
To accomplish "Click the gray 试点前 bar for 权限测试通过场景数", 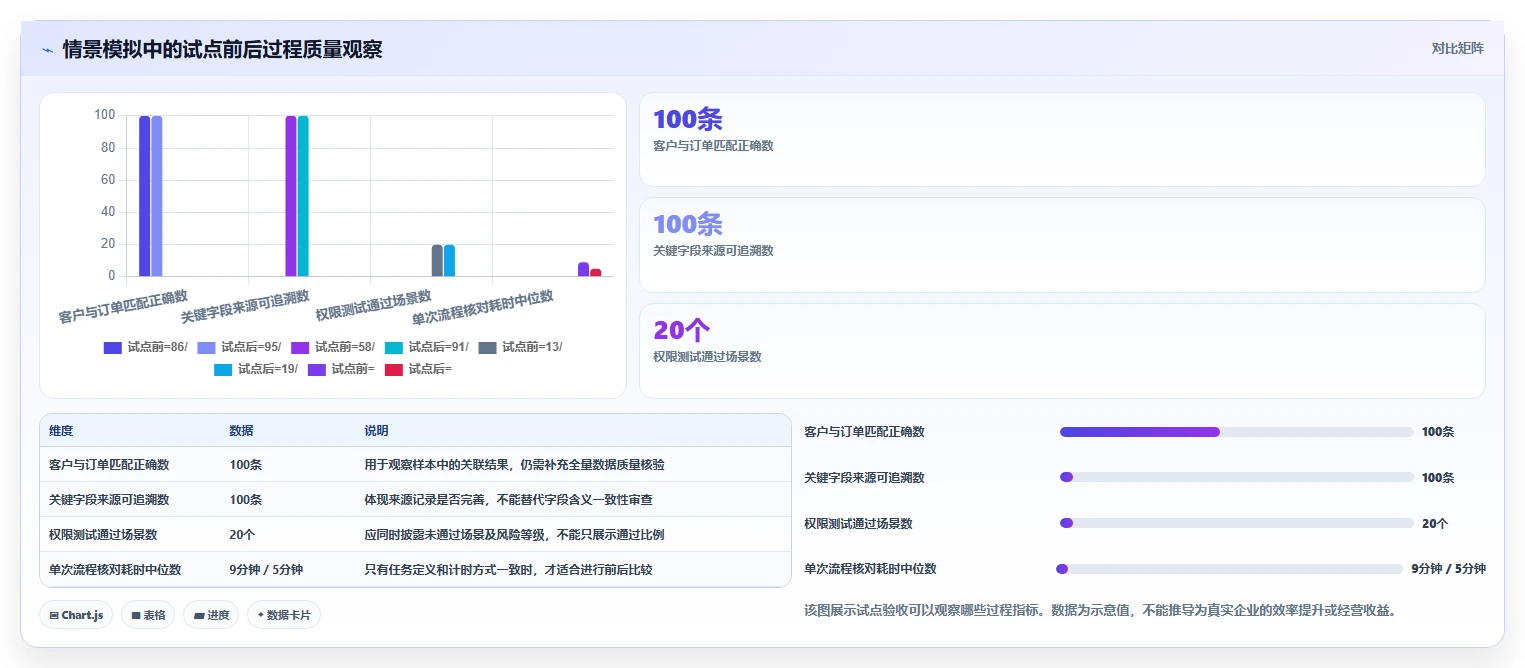I will coord(437,260).
